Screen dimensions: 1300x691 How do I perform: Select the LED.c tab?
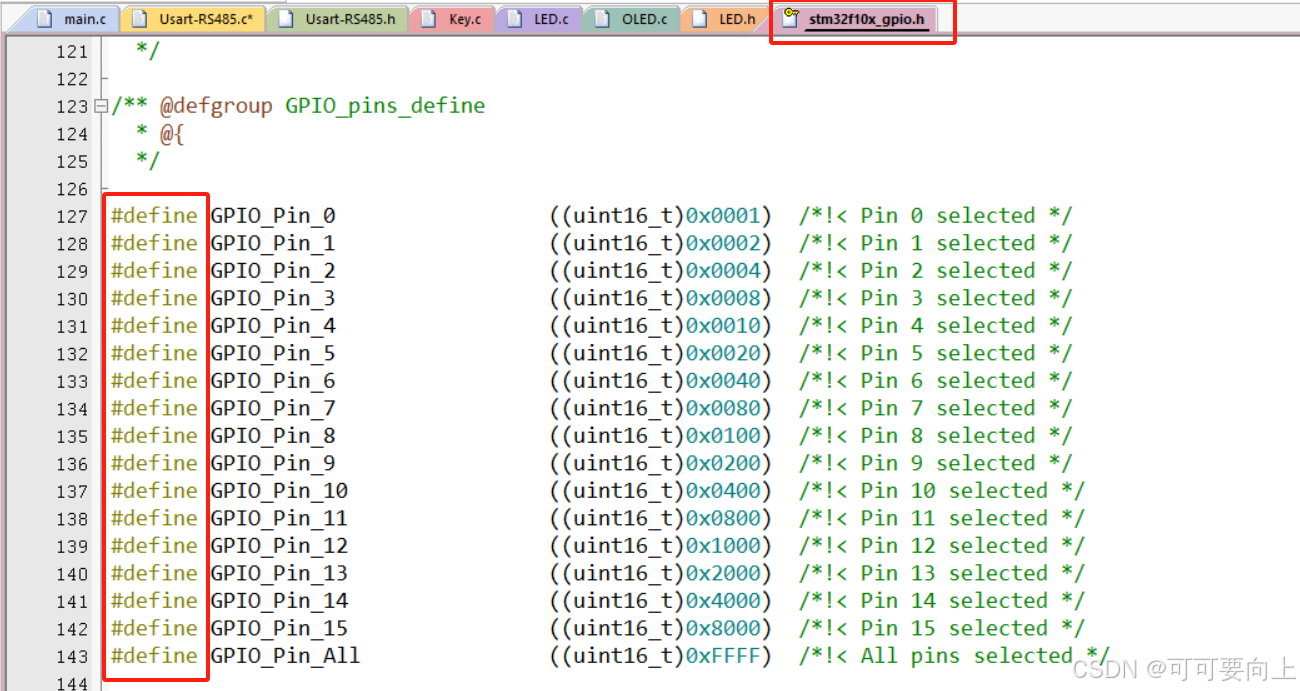[539, 19]
